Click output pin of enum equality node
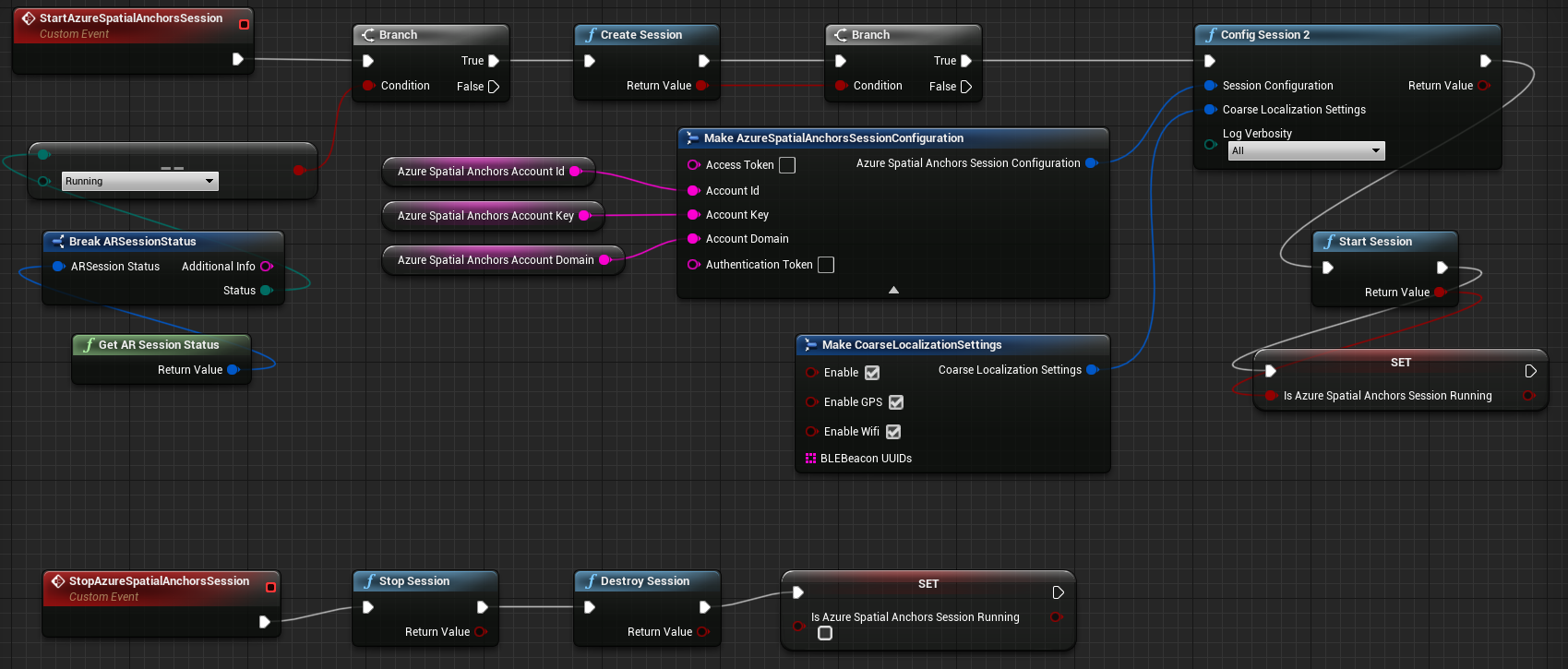The width and height of the screenshot is (1568, 669). (x=298, y=170)
